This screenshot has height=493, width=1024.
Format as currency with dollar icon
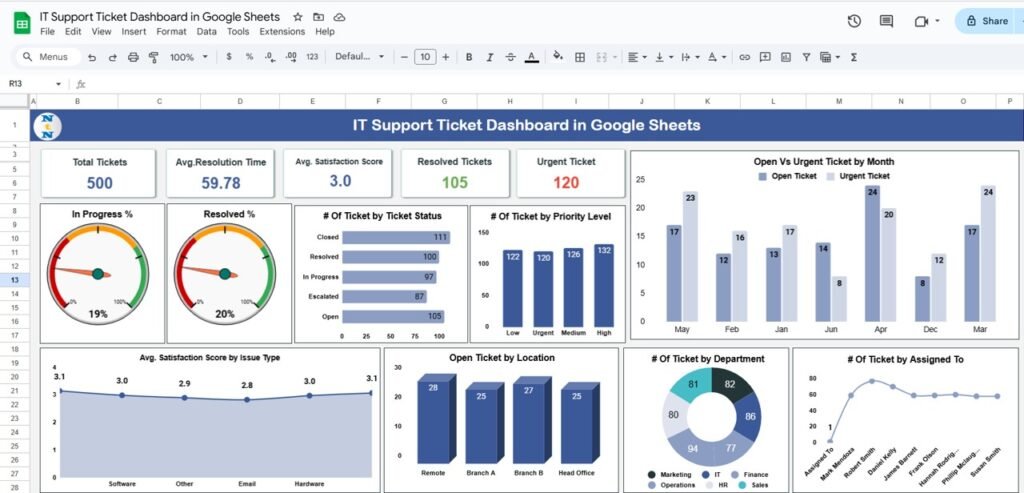pos(229,57)
